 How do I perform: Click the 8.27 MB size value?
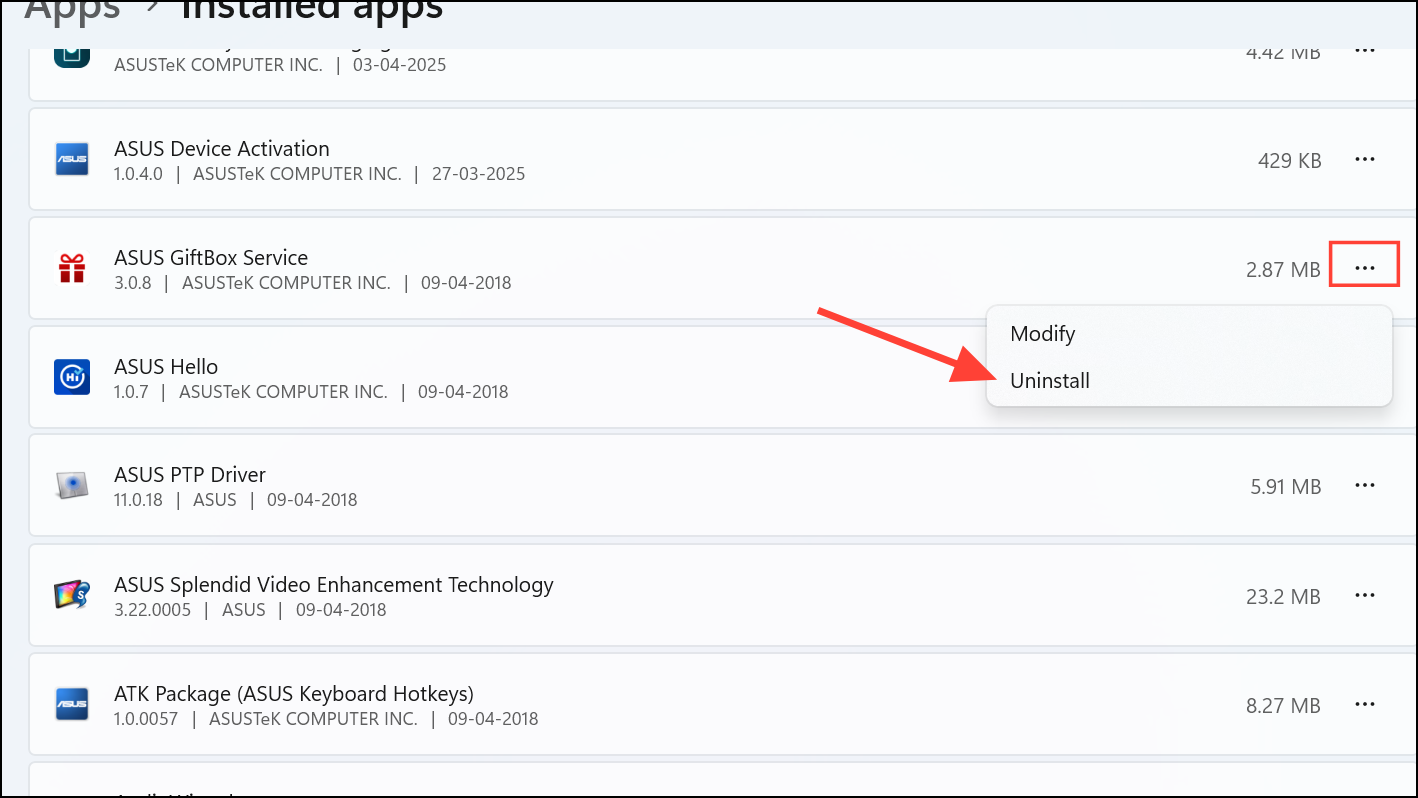1283,705
